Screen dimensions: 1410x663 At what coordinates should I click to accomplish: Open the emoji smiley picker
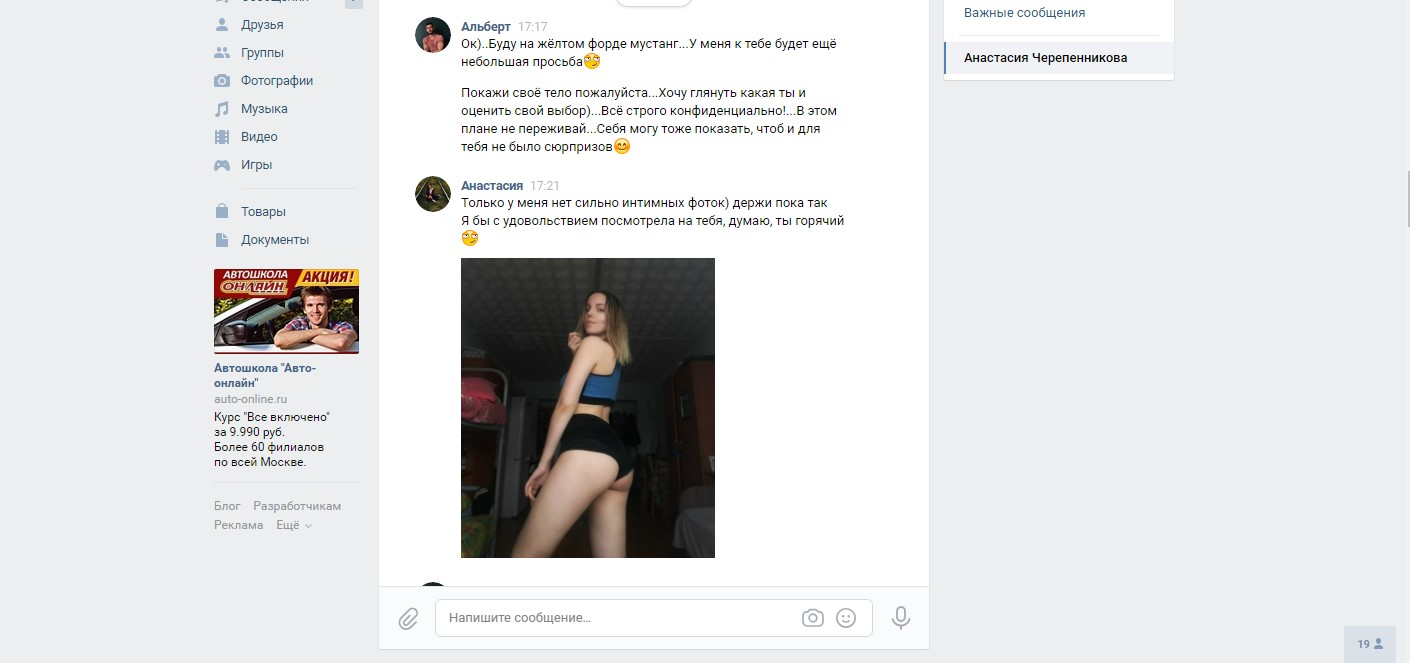(x=846, y=618)
